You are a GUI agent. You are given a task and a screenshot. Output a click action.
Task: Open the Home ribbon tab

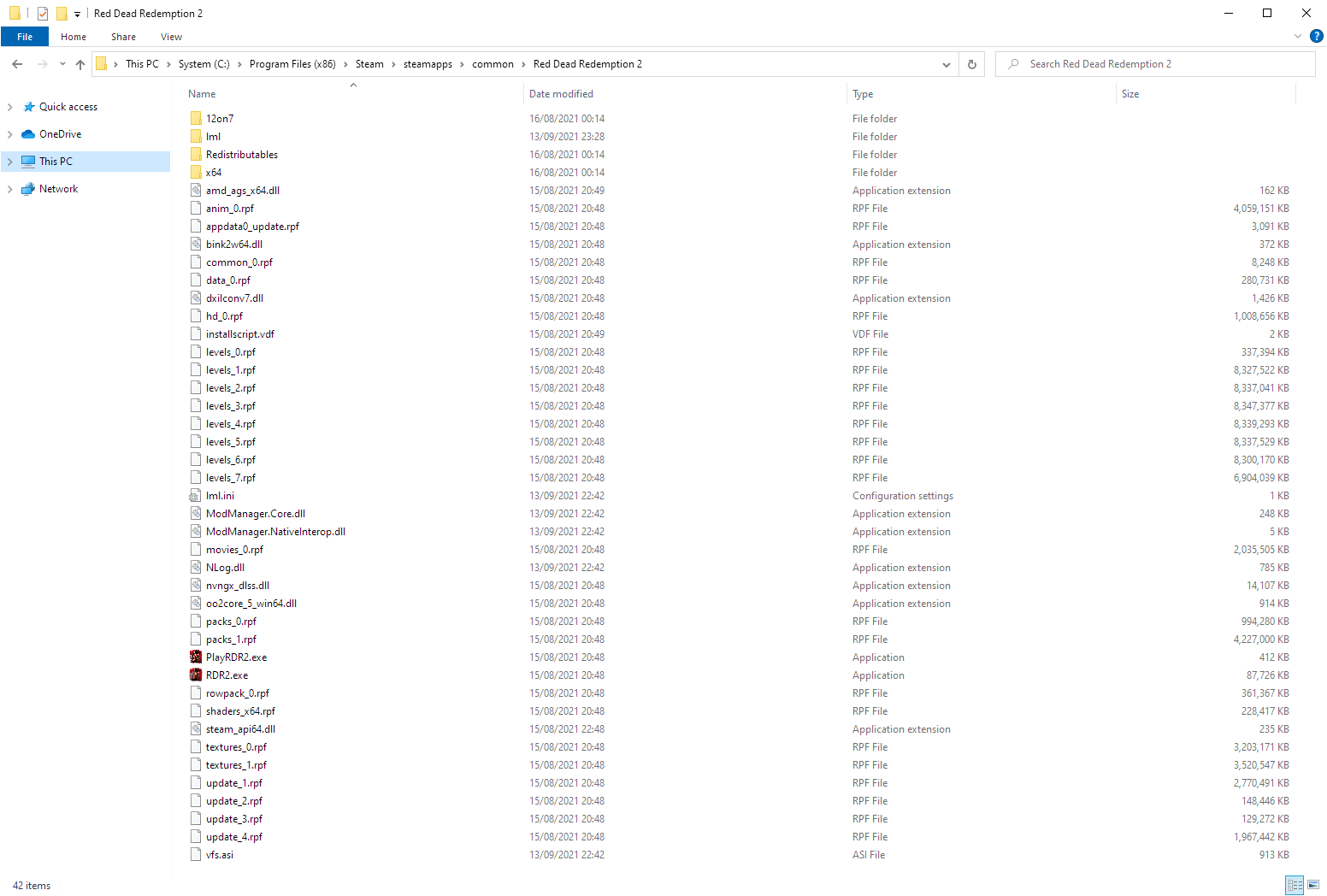[x=74, y=37]
